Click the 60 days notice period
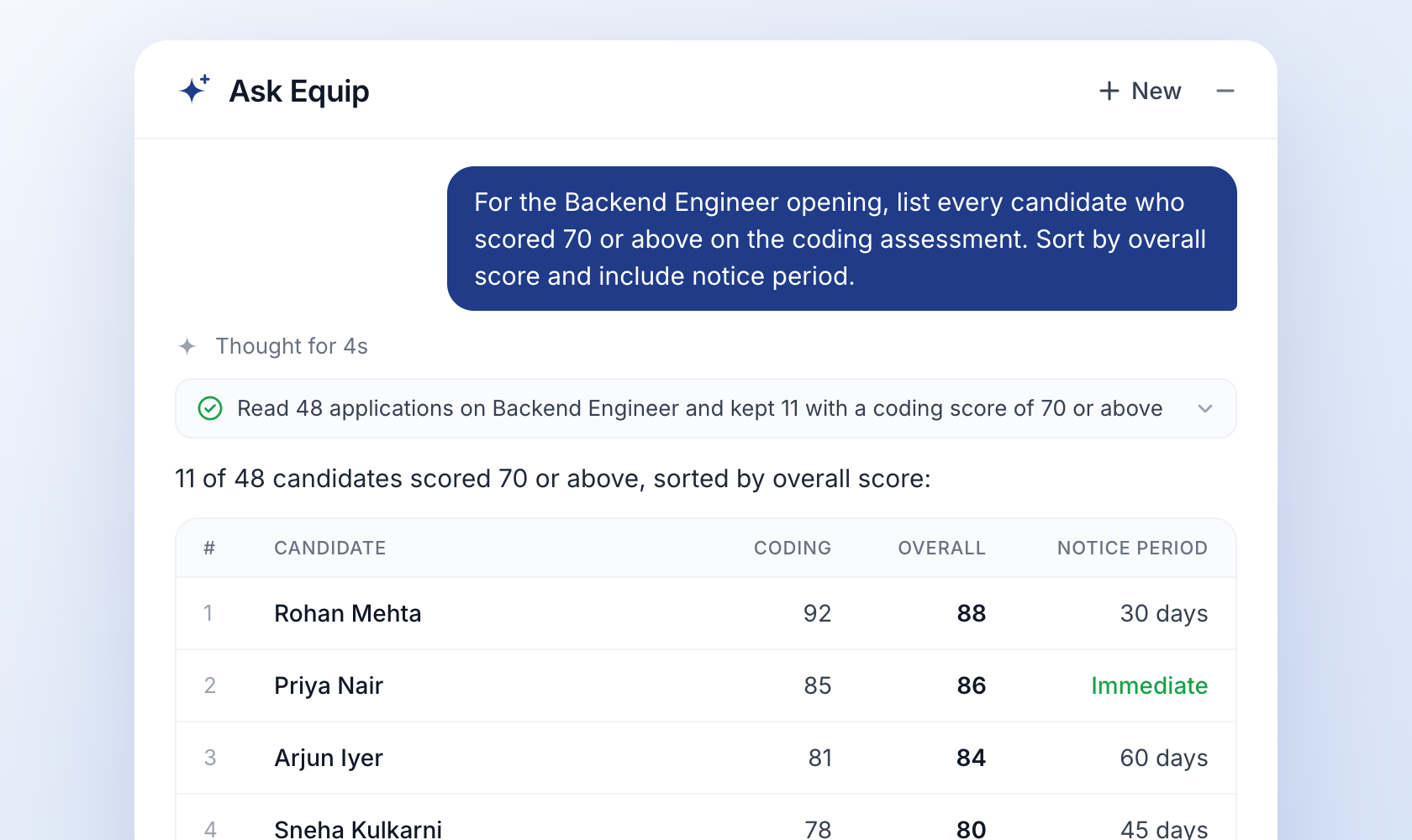The height and width of the screenshot is (840, 1412). point(1164,758)
